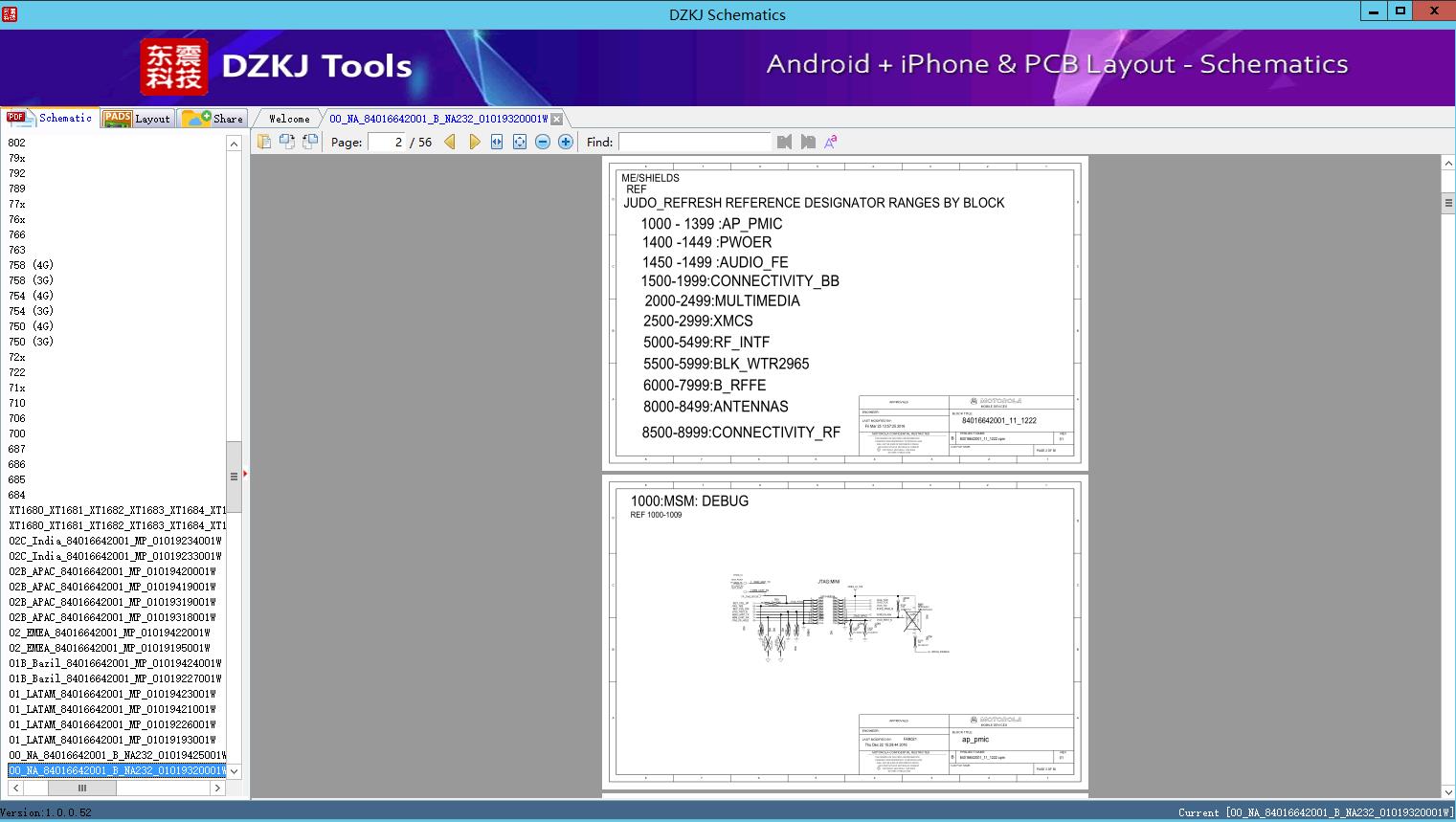The image size is (1456, 822).
Task: Select item 77x in the list
Action: (x=17, y=204)
